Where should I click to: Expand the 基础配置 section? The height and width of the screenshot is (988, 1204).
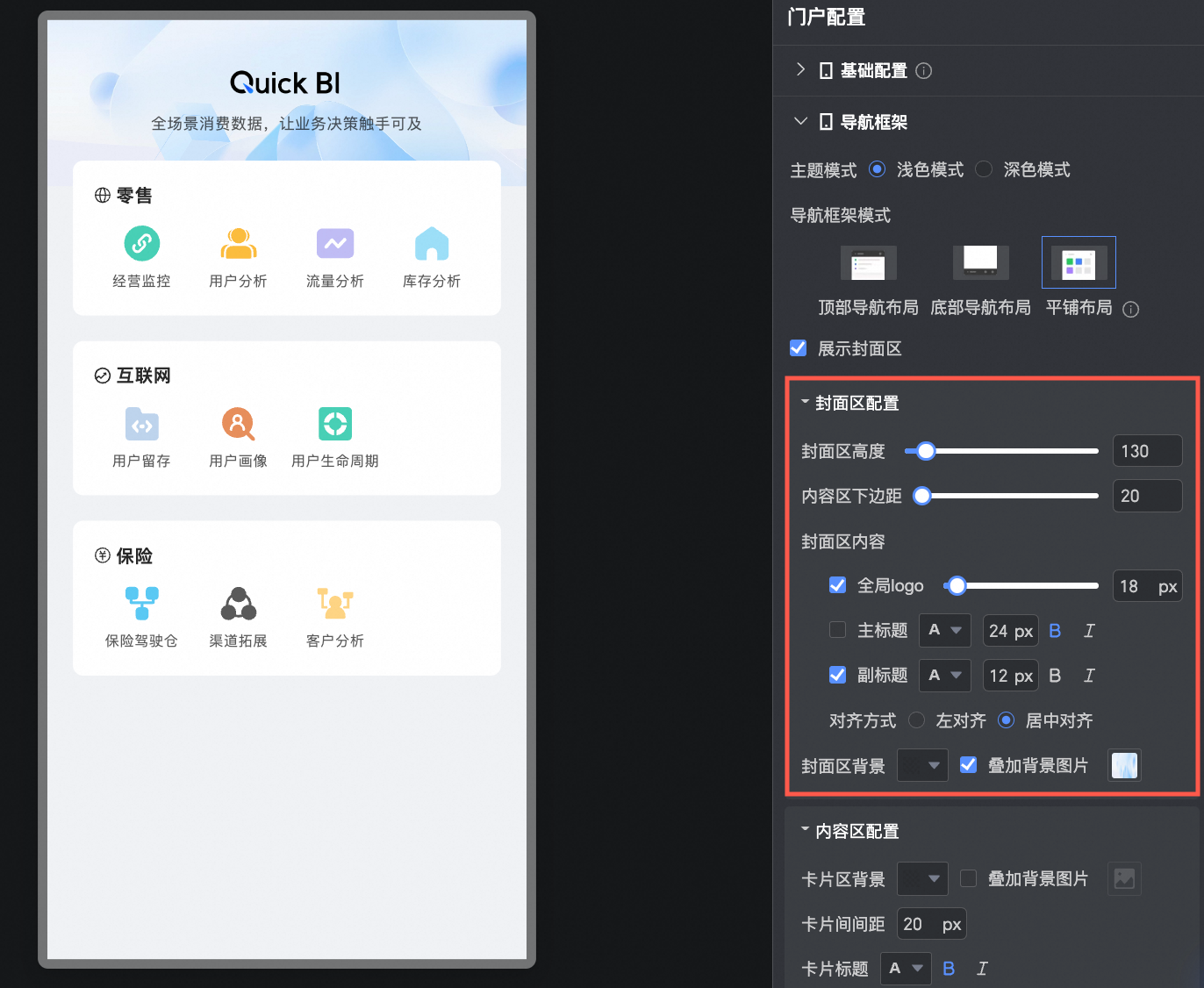[800, 70]
